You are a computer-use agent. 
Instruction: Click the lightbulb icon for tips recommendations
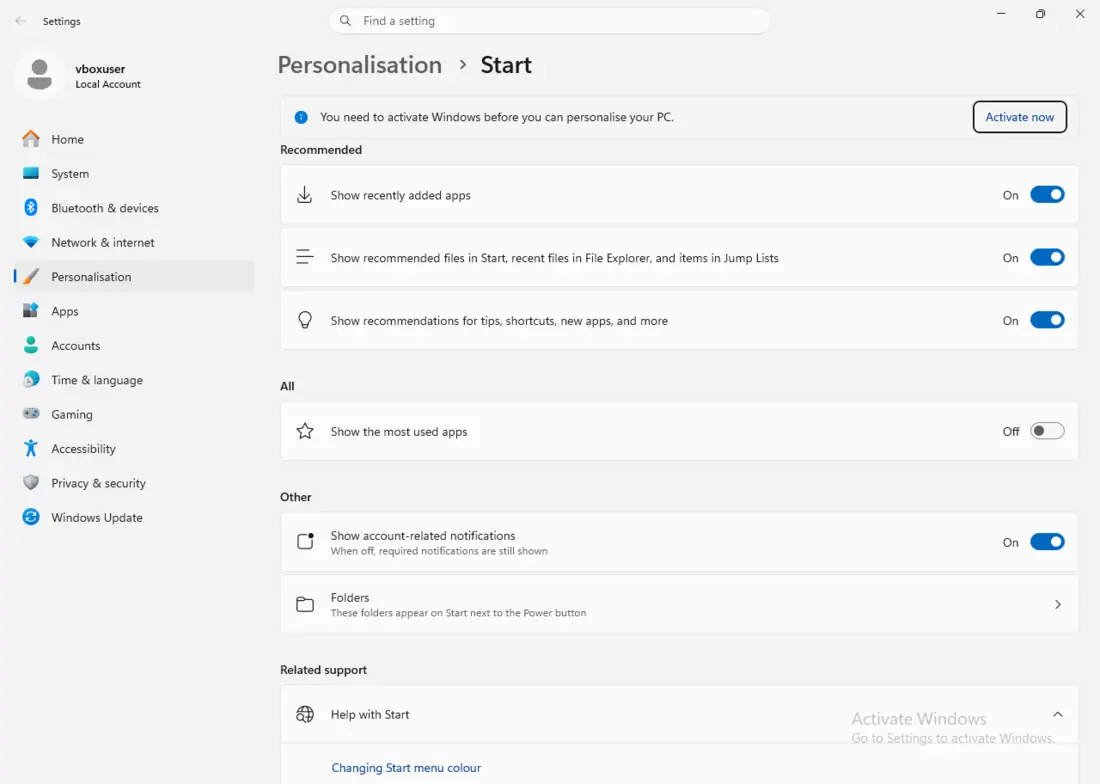(x=304, y=320)
